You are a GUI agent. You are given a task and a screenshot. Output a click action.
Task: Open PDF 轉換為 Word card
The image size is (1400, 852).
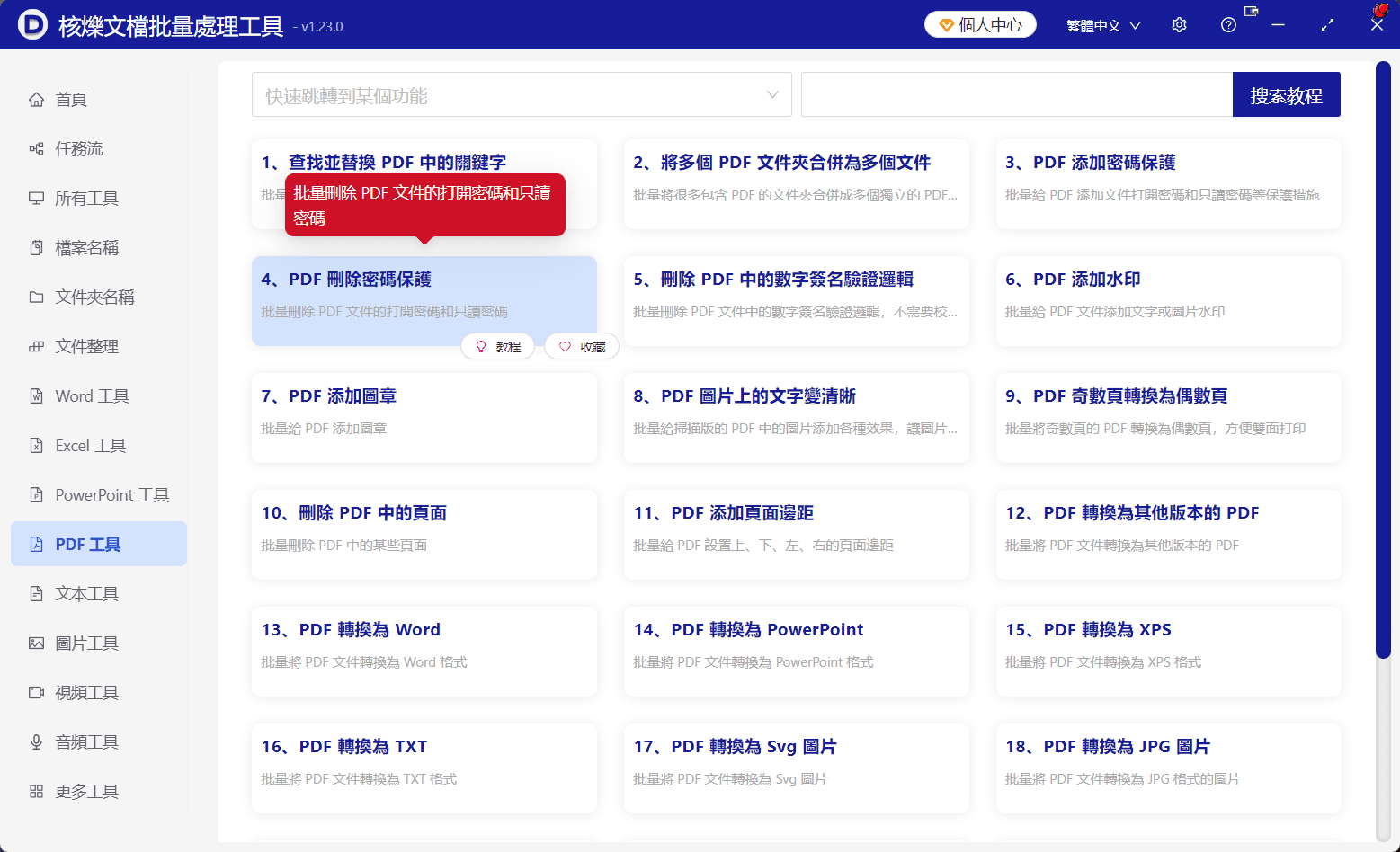(424, 652)
